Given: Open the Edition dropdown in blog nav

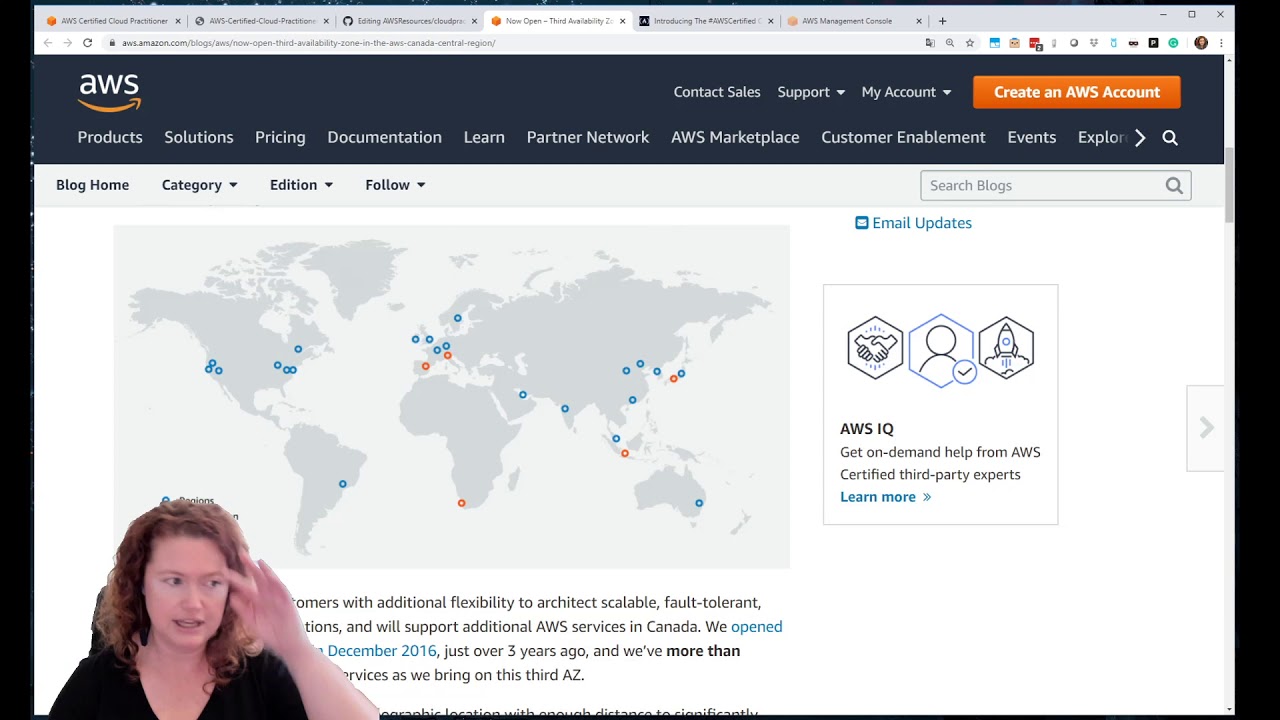Looking at the screenshot, I should [x=301, y=185].
